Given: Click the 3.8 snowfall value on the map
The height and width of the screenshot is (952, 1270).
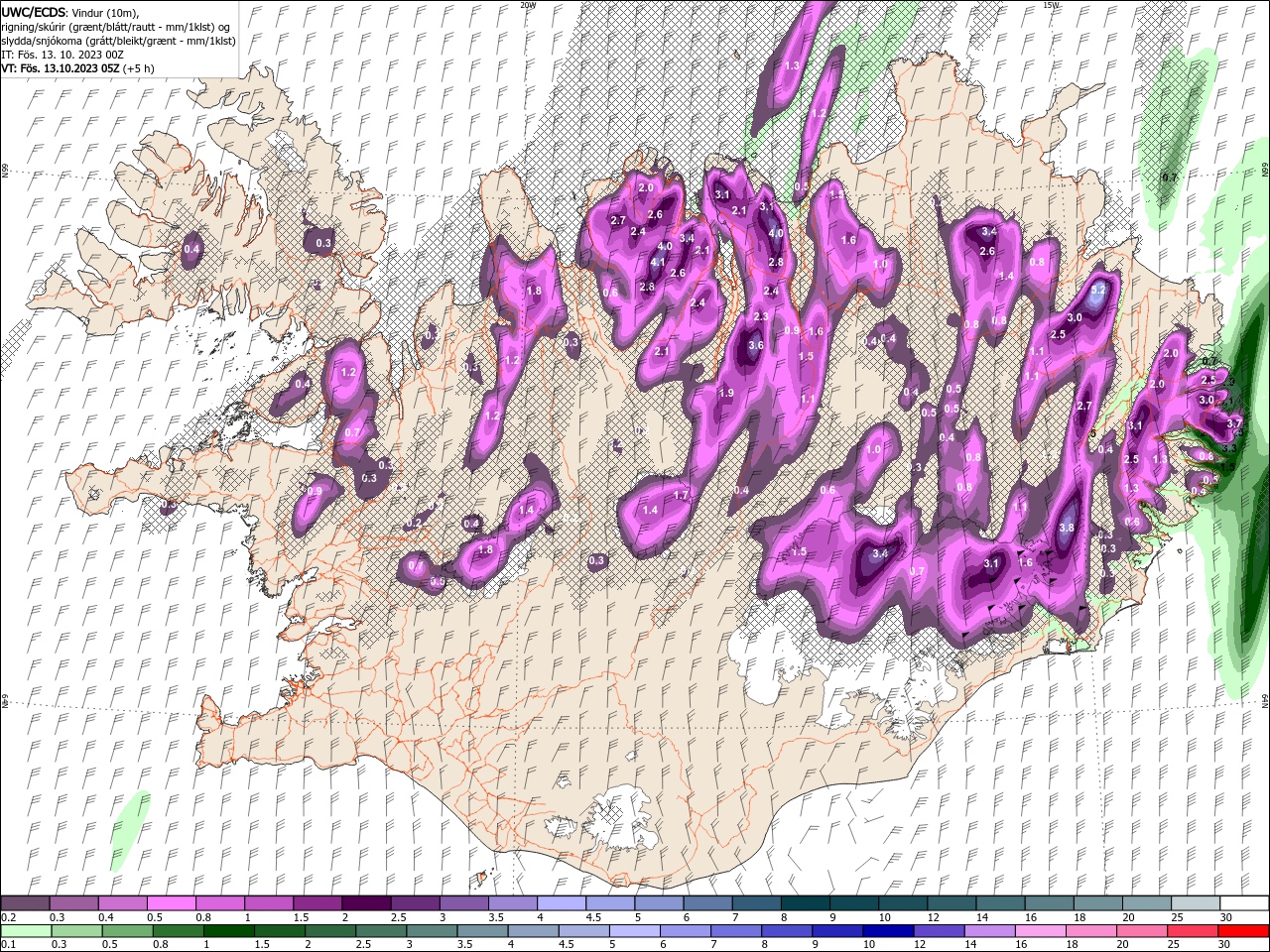Looking at the screenshot, I should point(1068,529).
